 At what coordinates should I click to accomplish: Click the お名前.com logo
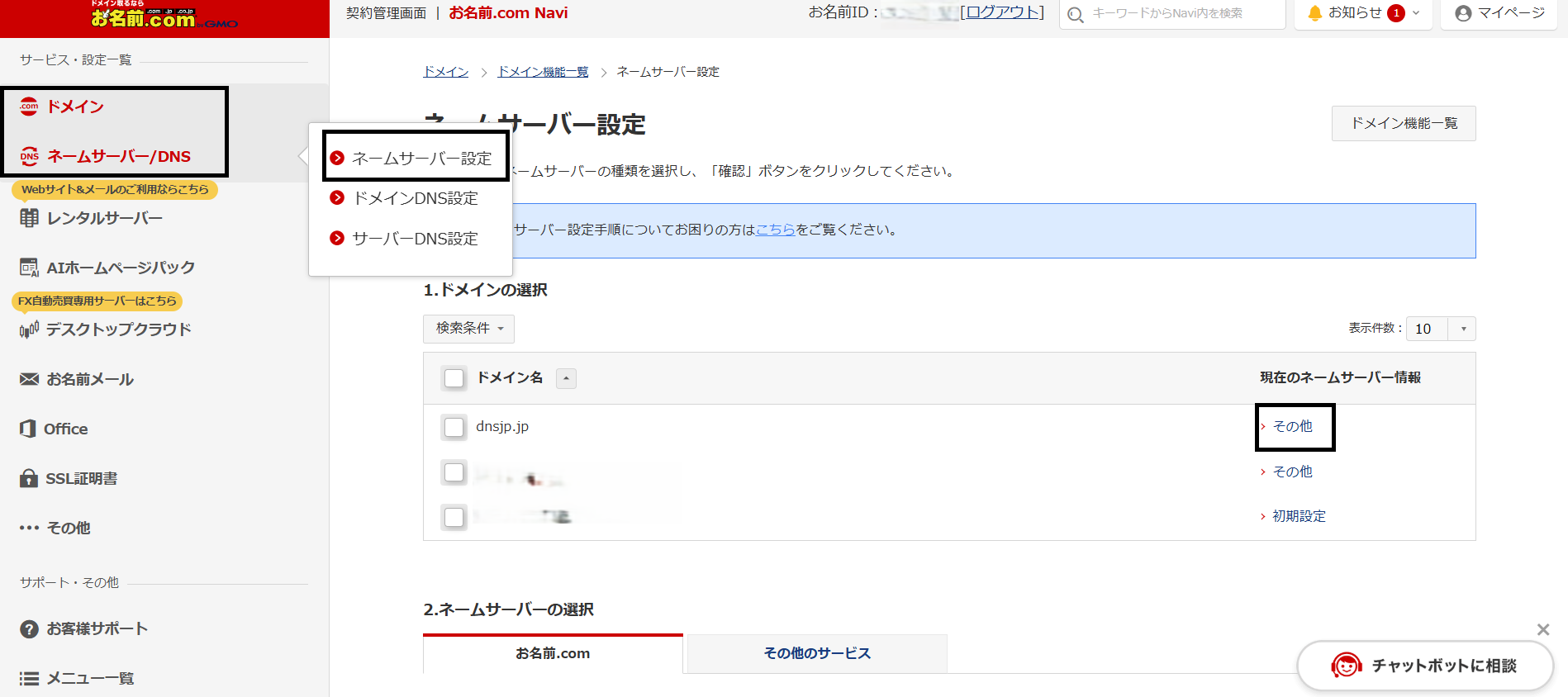point(164,15)
